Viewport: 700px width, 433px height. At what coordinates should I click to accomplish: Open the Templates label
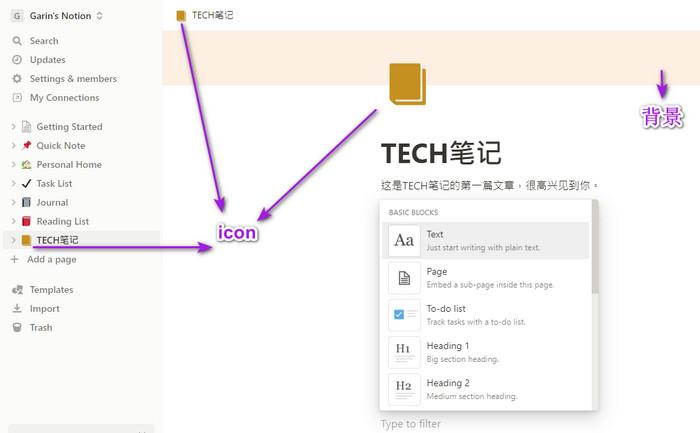point(51,290)
